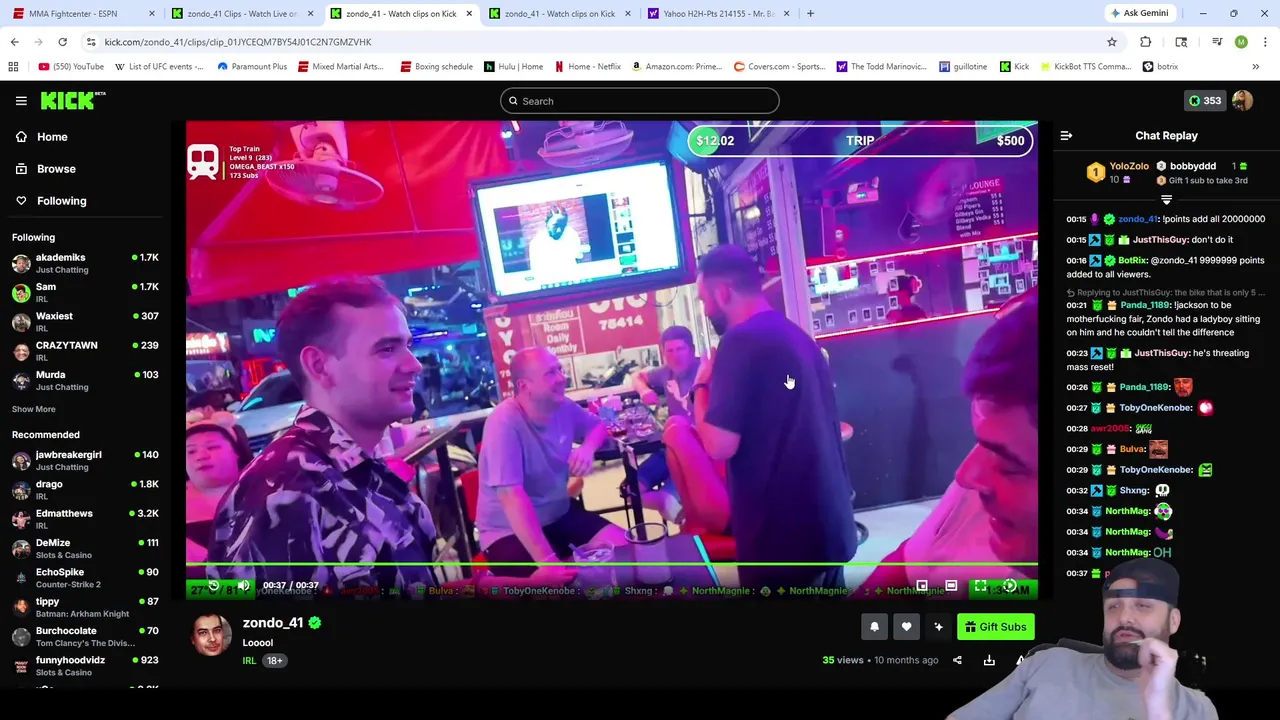1280x720 pixels.
Task: Open the Edmatthews recommended channel
Action: point(84,519)
